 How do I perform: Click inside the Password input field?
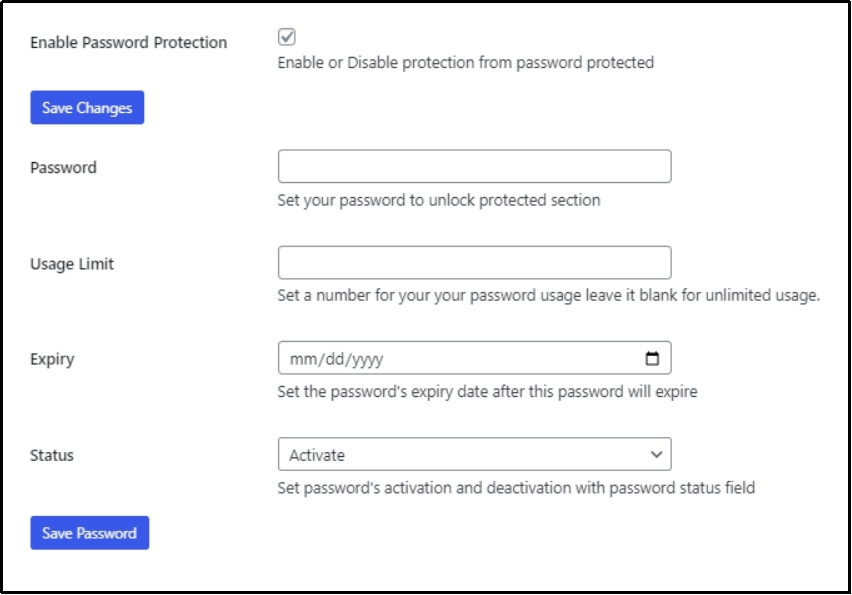coord(475,166)
